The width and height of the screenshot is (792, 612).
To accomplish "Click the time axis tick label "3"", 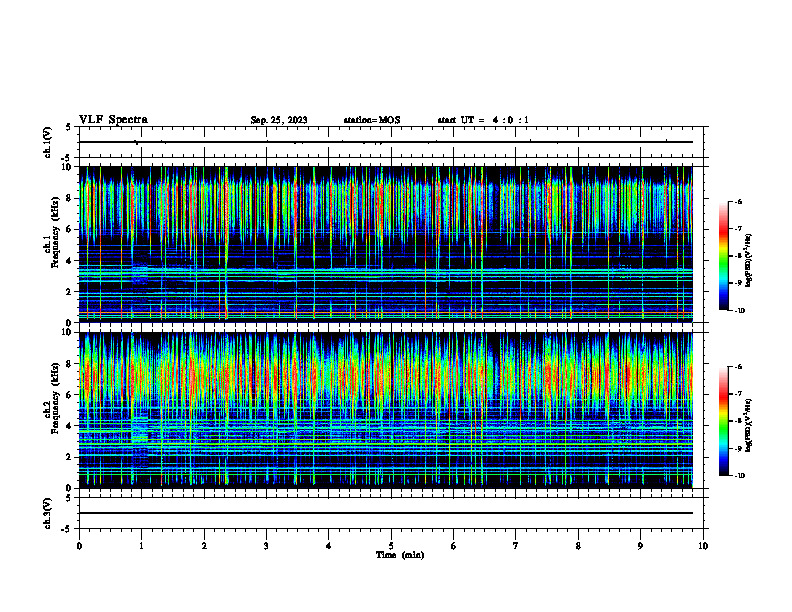I will tap(266, 546).
